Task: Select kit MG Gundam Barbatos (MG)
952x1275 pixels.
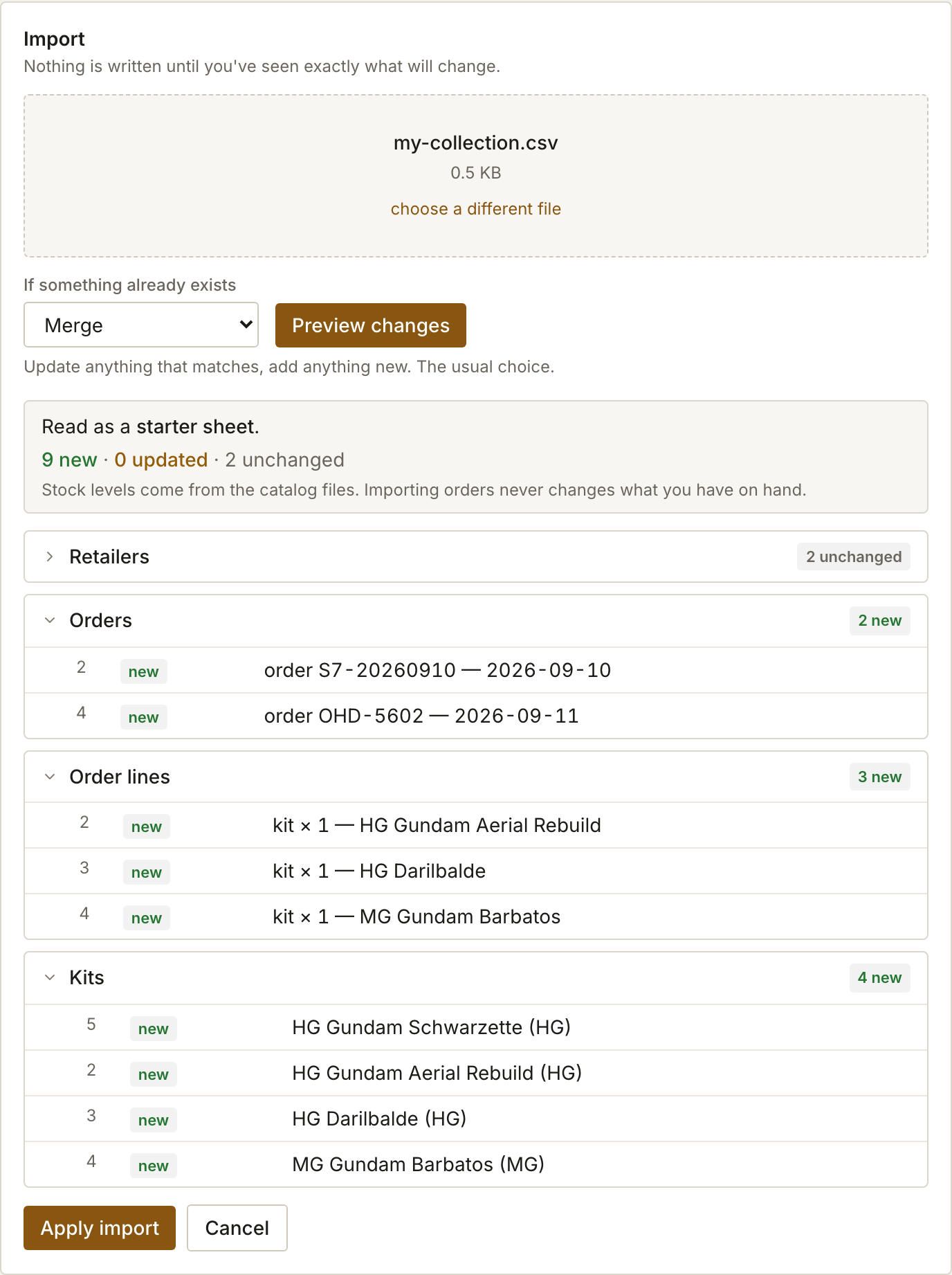Action: 476,1164
